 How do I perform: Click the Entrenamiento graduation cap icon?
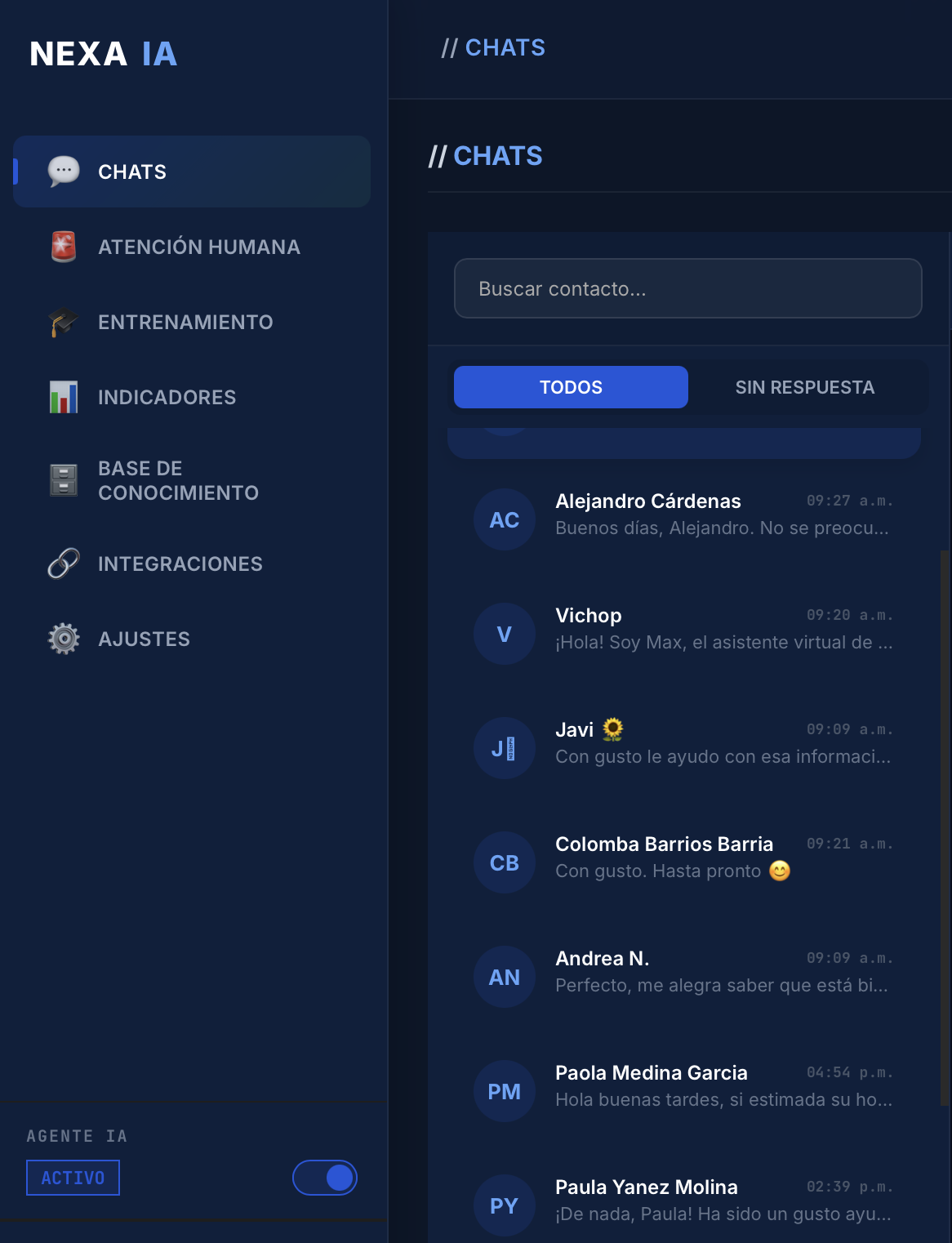64,322
